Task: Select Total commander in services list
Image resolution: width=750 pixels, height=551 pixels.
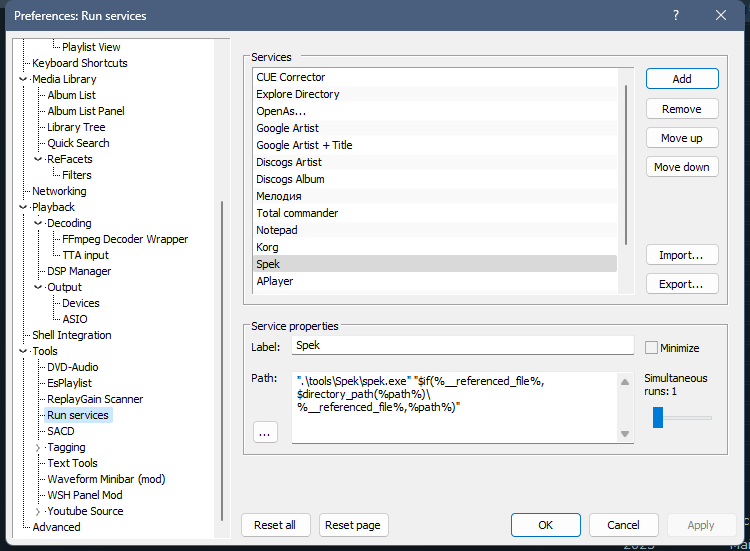Action: (x=297, y=213)
